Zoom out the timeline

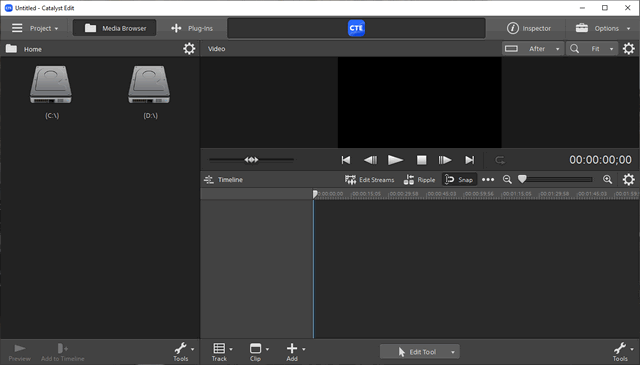point(507,180)
